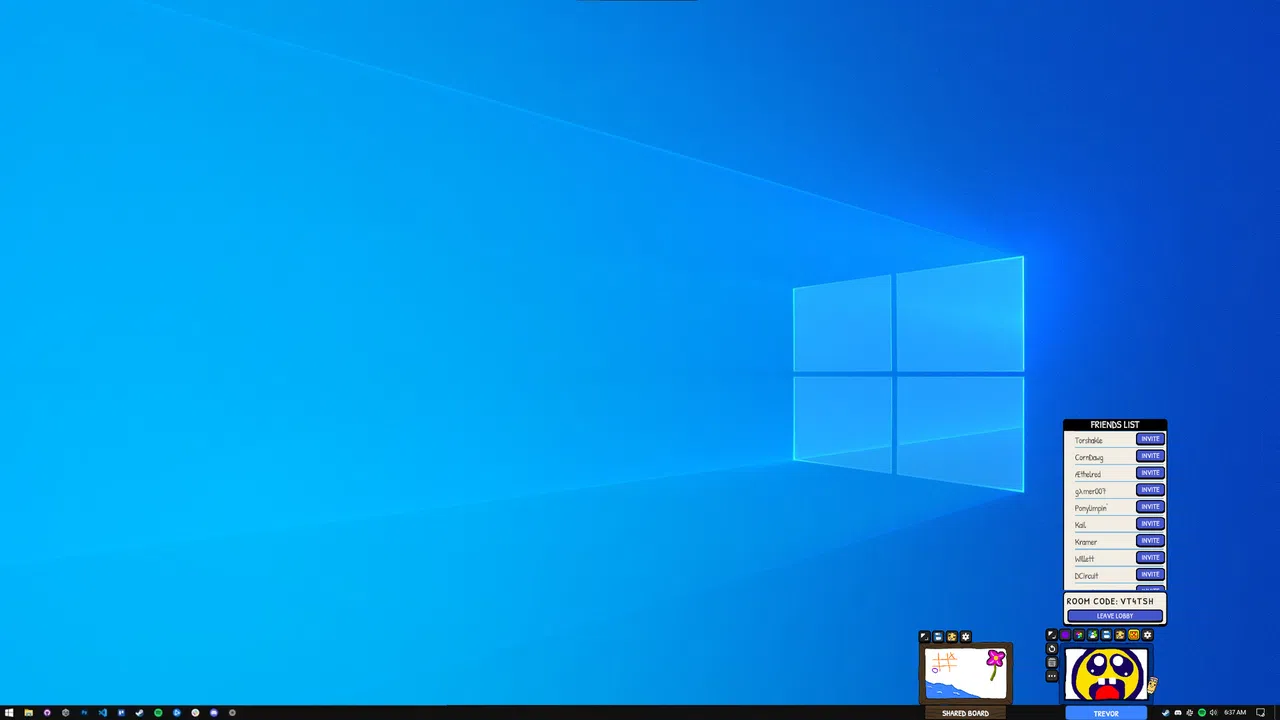Open the shared board's resize icon
Image resolution: width=1280 pixels, height=720 pixels.
[x=924, y=637]
